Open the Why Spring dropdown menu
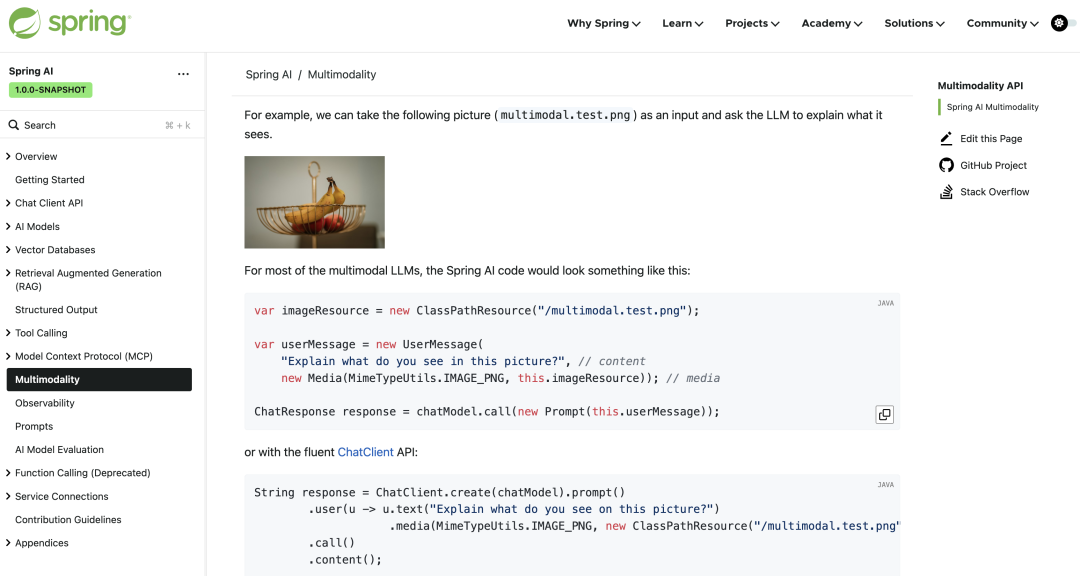Screen dimensions: 1080x576 coord(604,23)
